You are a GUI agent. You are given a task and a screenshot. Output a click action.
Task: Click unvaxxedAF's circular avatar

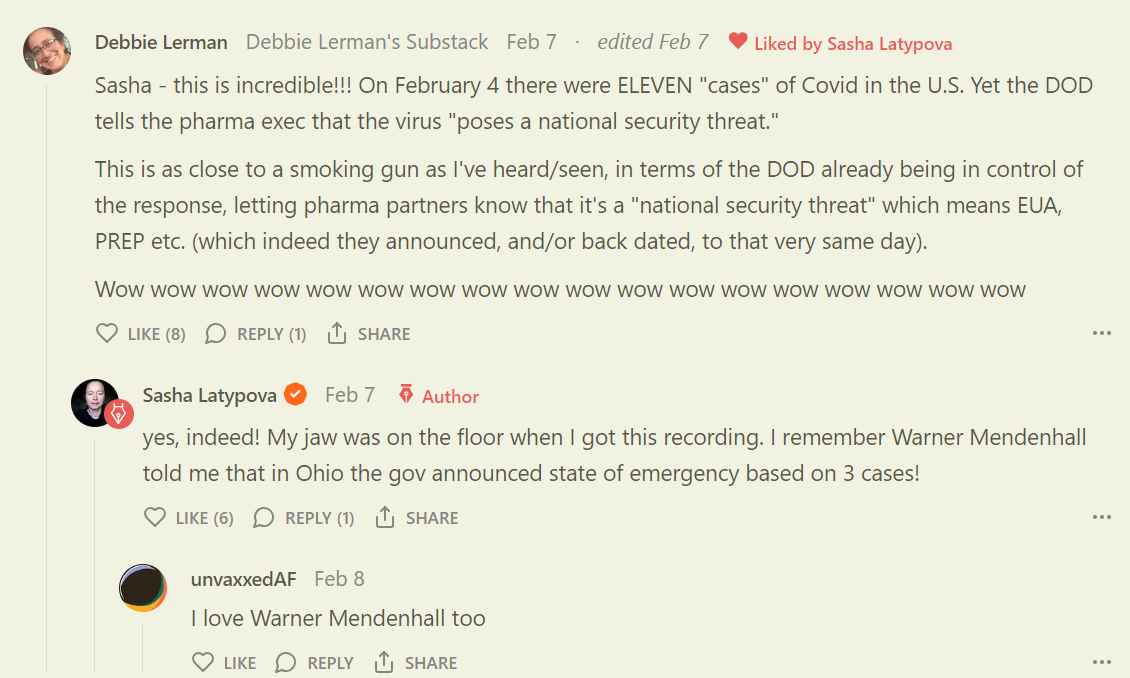[143, 587]
